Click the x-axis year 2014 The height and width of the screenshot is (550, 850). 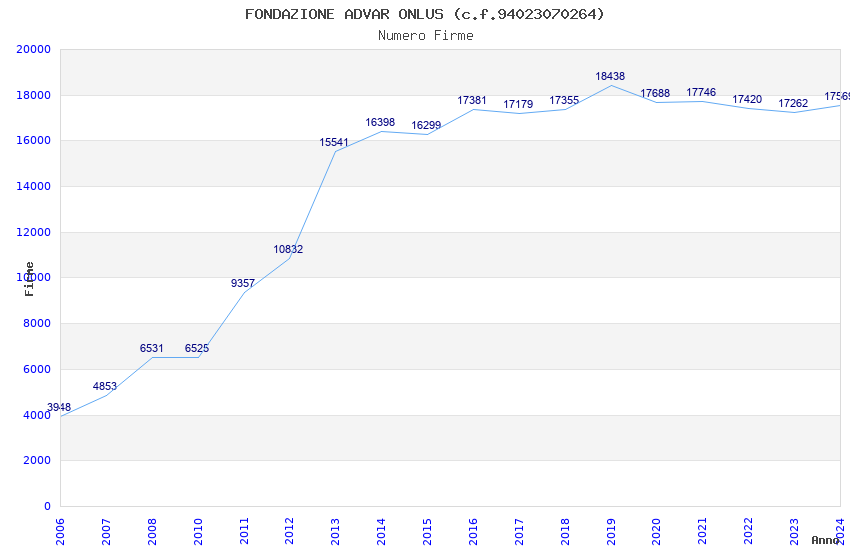click(381, 532)
